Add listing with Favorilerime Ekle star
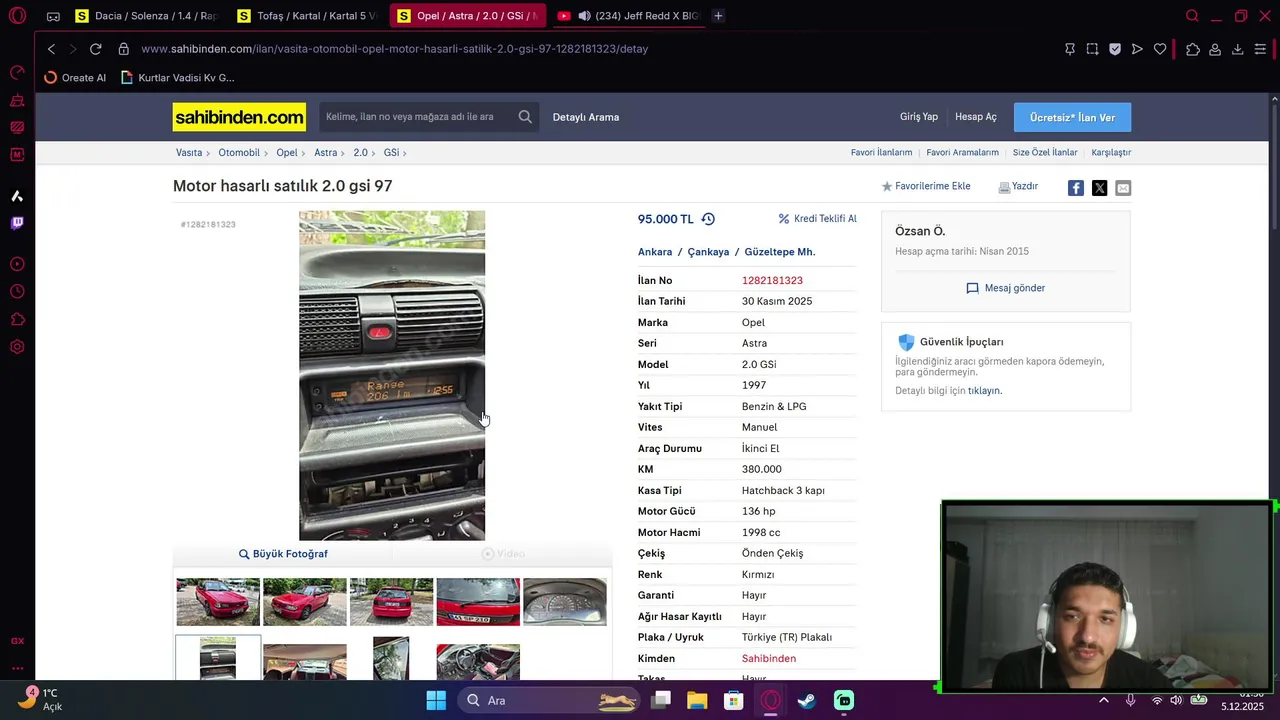Screen dimensions: 1280x720 (x=926, y=186)
